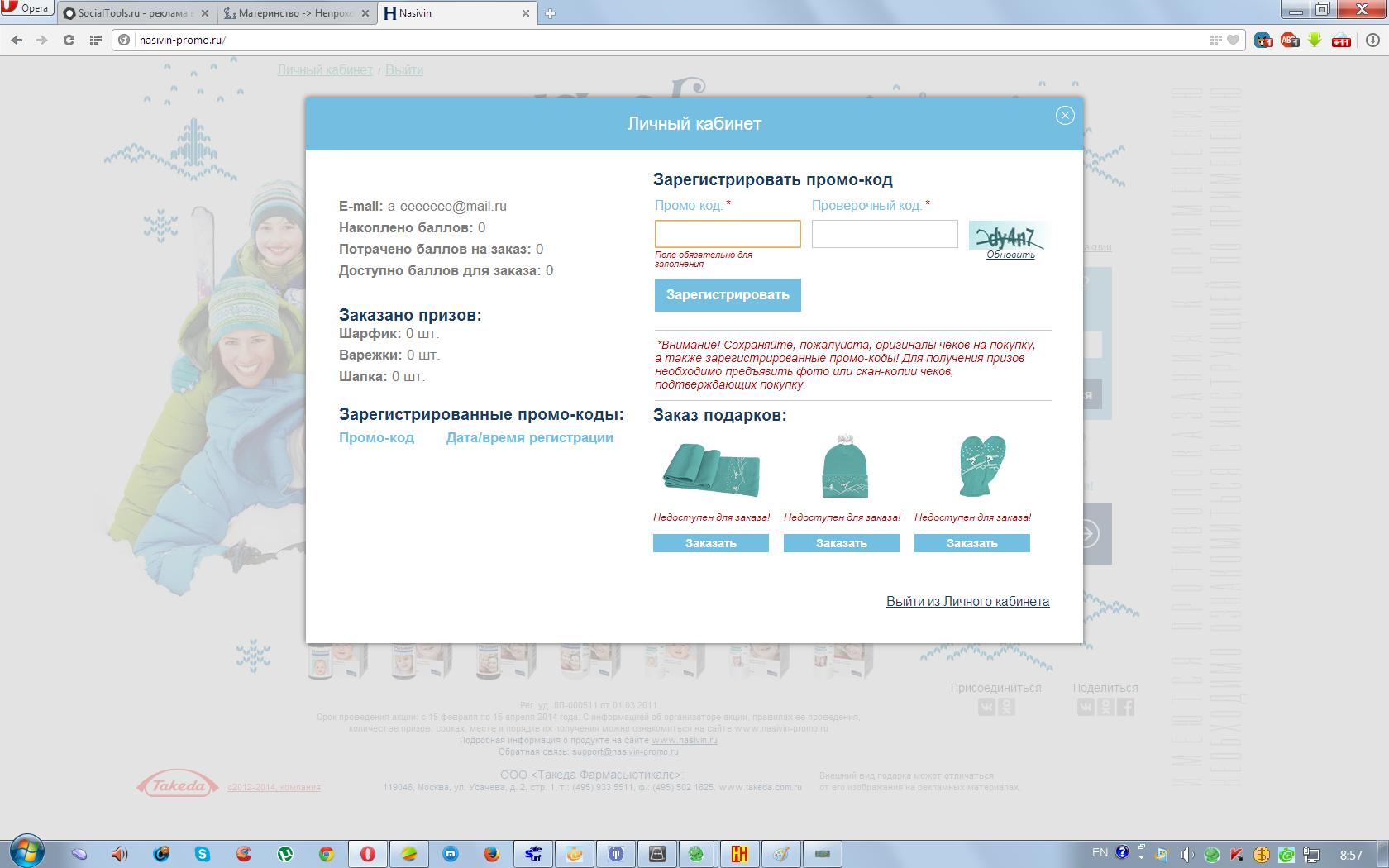1389x868 pixels.
Task: Open www.nasivin.ru footer link
Action: point(685,740)
